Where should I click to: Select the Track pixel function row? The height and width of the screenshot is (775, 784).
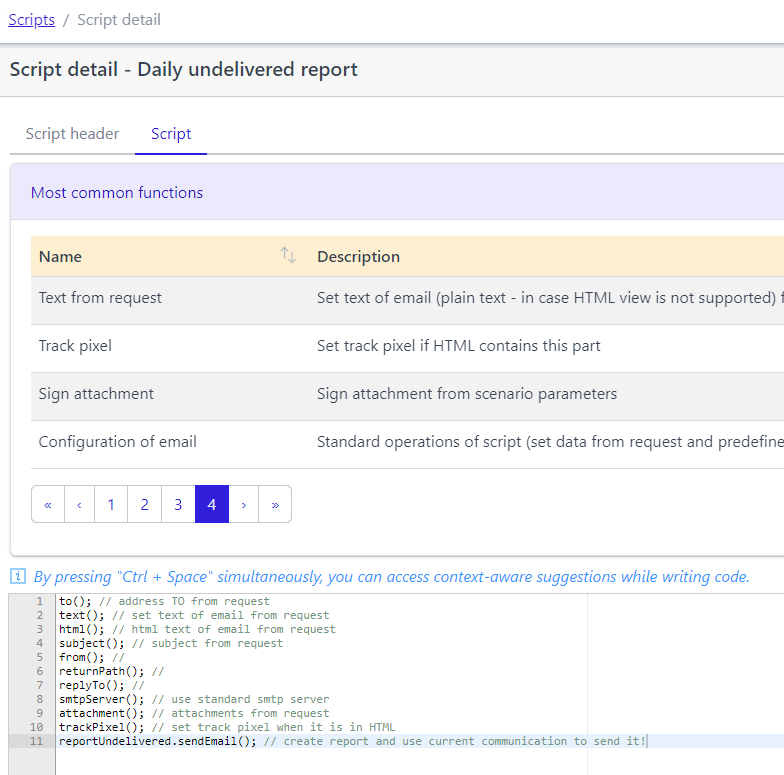pos(408,346)
